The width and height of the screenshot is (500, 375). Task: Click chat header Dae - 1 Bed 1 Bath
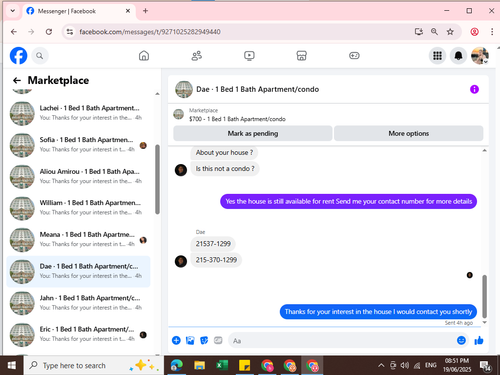tap(257, 89)
